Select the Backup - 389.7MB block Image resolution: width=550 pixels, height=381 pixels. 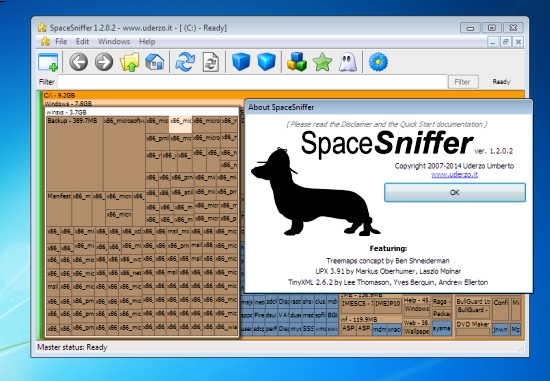[75, 154]
